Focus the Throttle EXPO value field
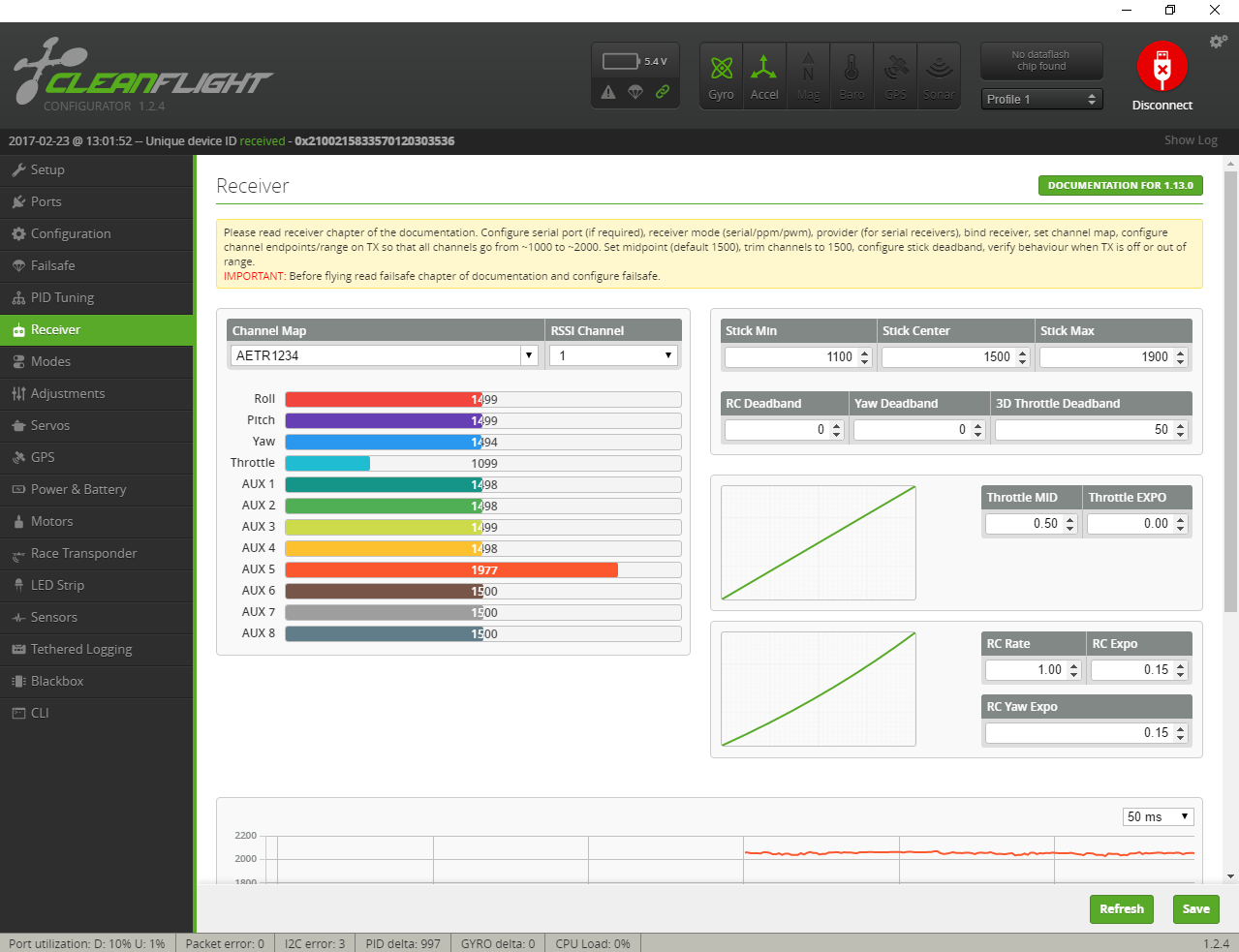Screen dimensions: 1239x952 [1137, 524]
